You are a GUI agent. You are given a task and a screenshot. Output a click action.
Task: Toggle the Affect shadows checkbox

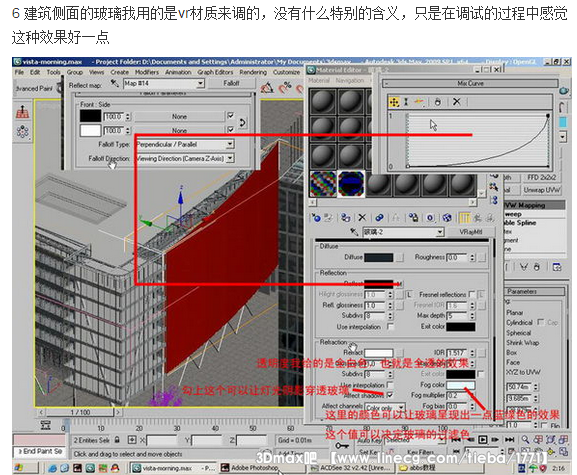tap(390, 395)
